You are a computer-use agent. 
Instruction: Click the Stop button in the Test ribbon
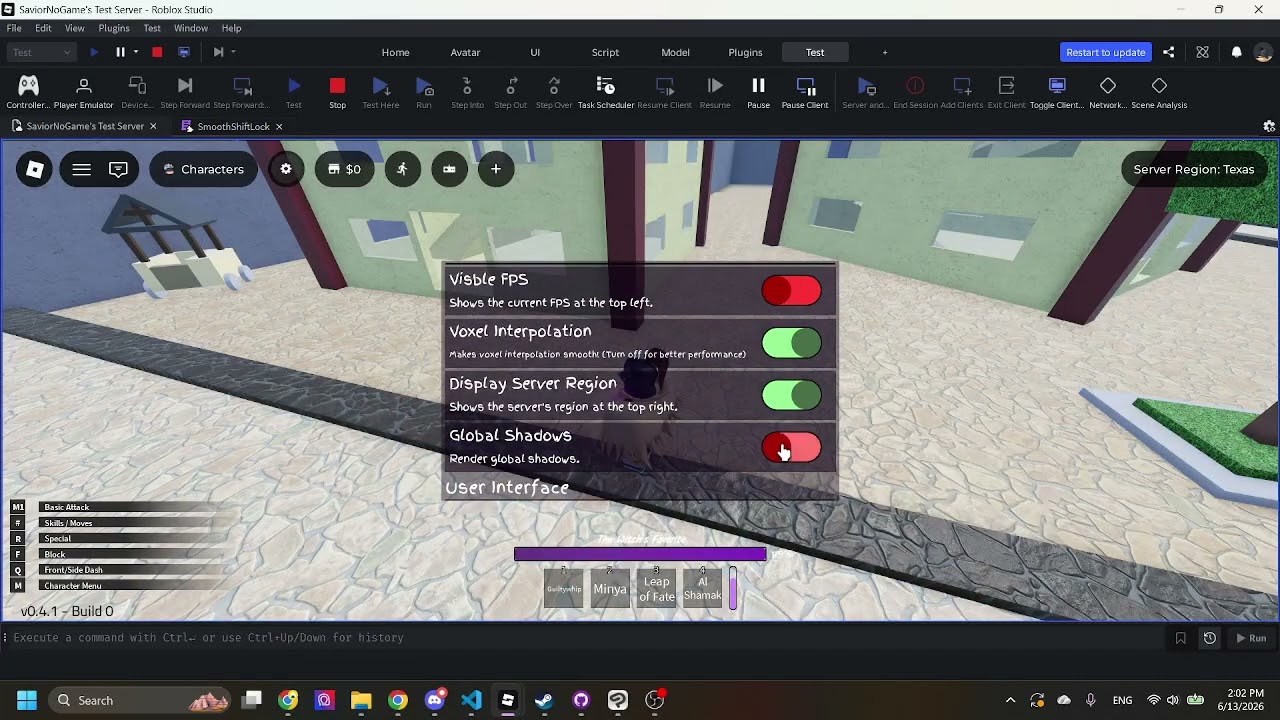337,92
